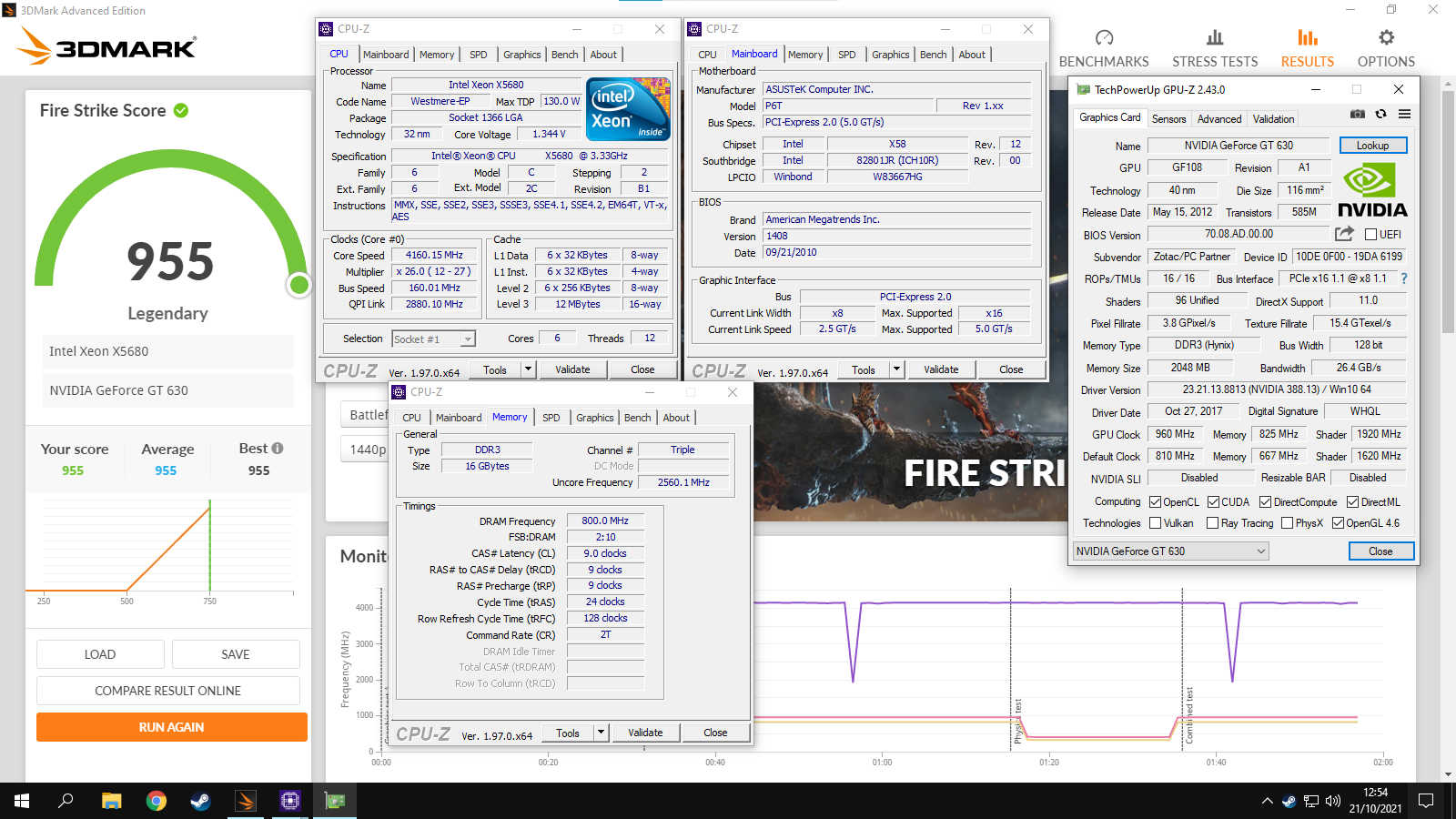
Task: Switch to 3DMark taskbar icon
Action: coord(245,801)
